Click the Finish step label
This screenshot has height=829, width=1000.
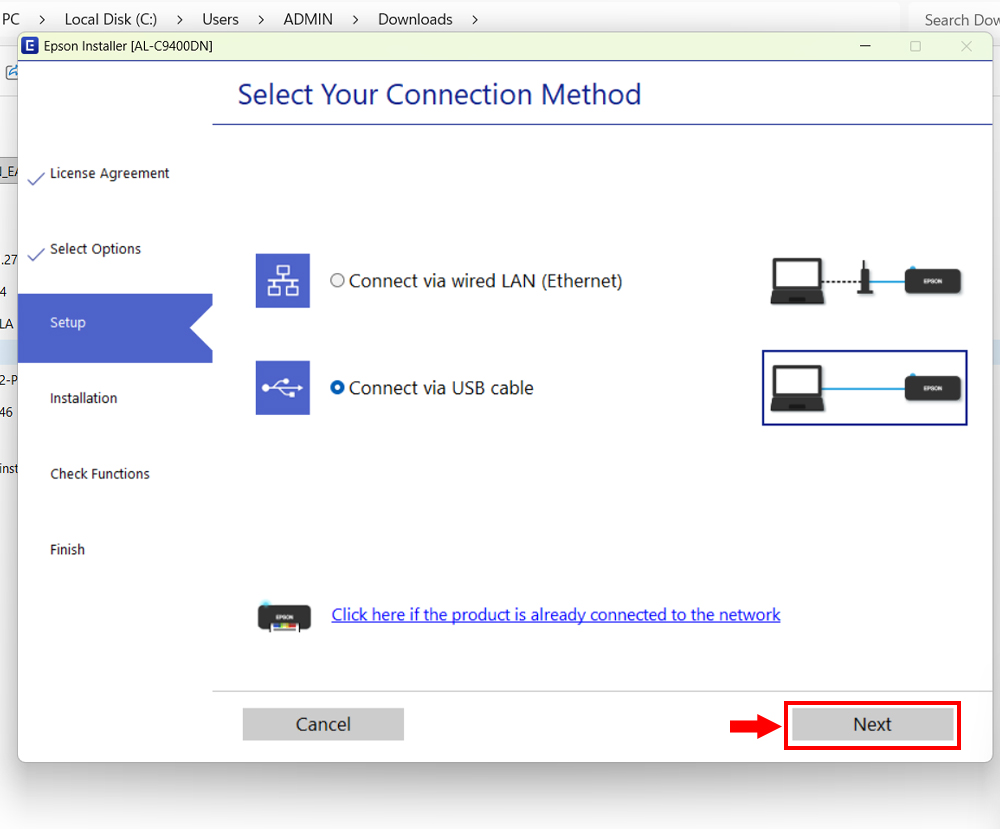67,550
